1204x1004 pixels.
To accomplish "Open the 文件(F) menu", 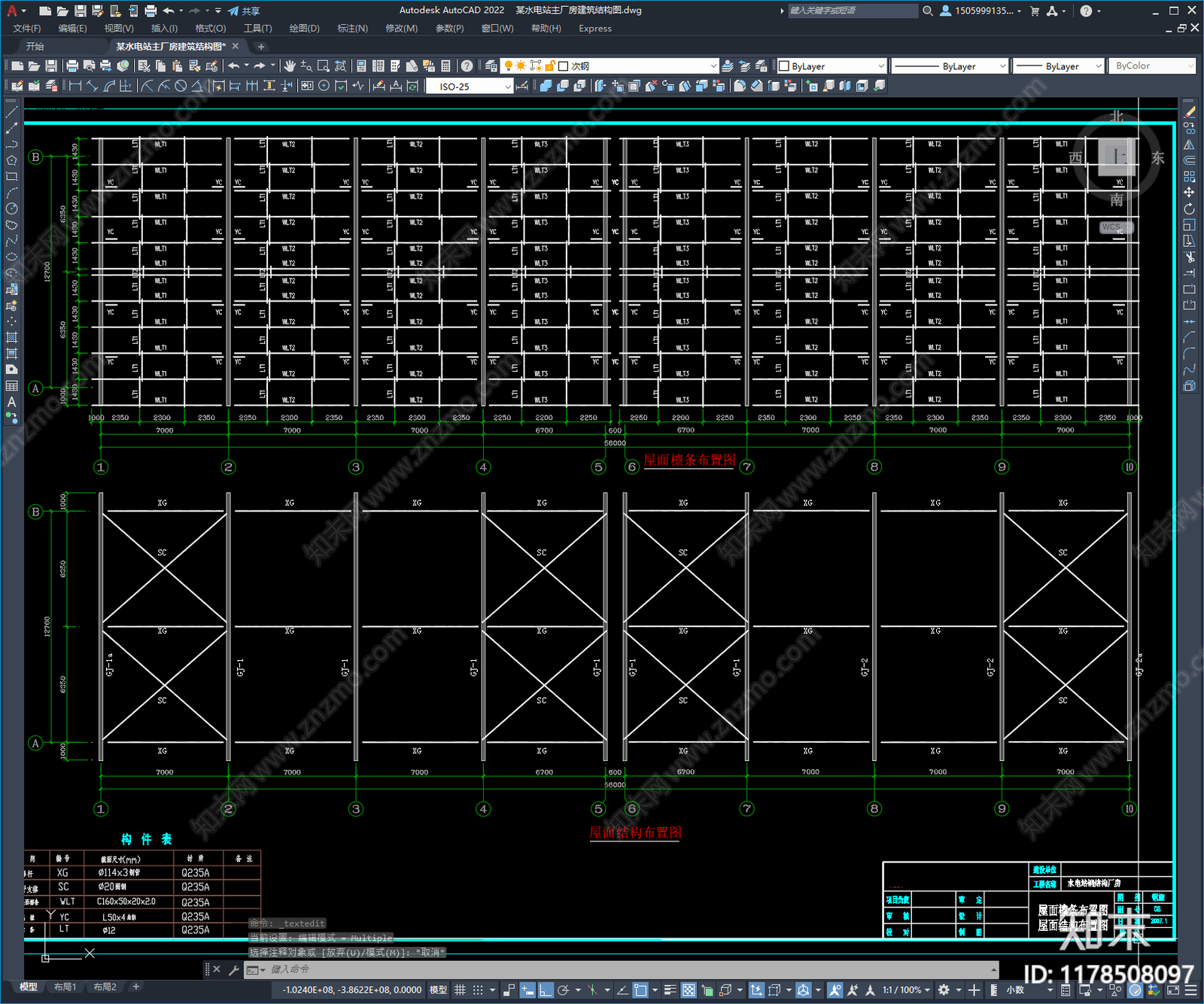I will pyautogui.click(x=27, y=29).
